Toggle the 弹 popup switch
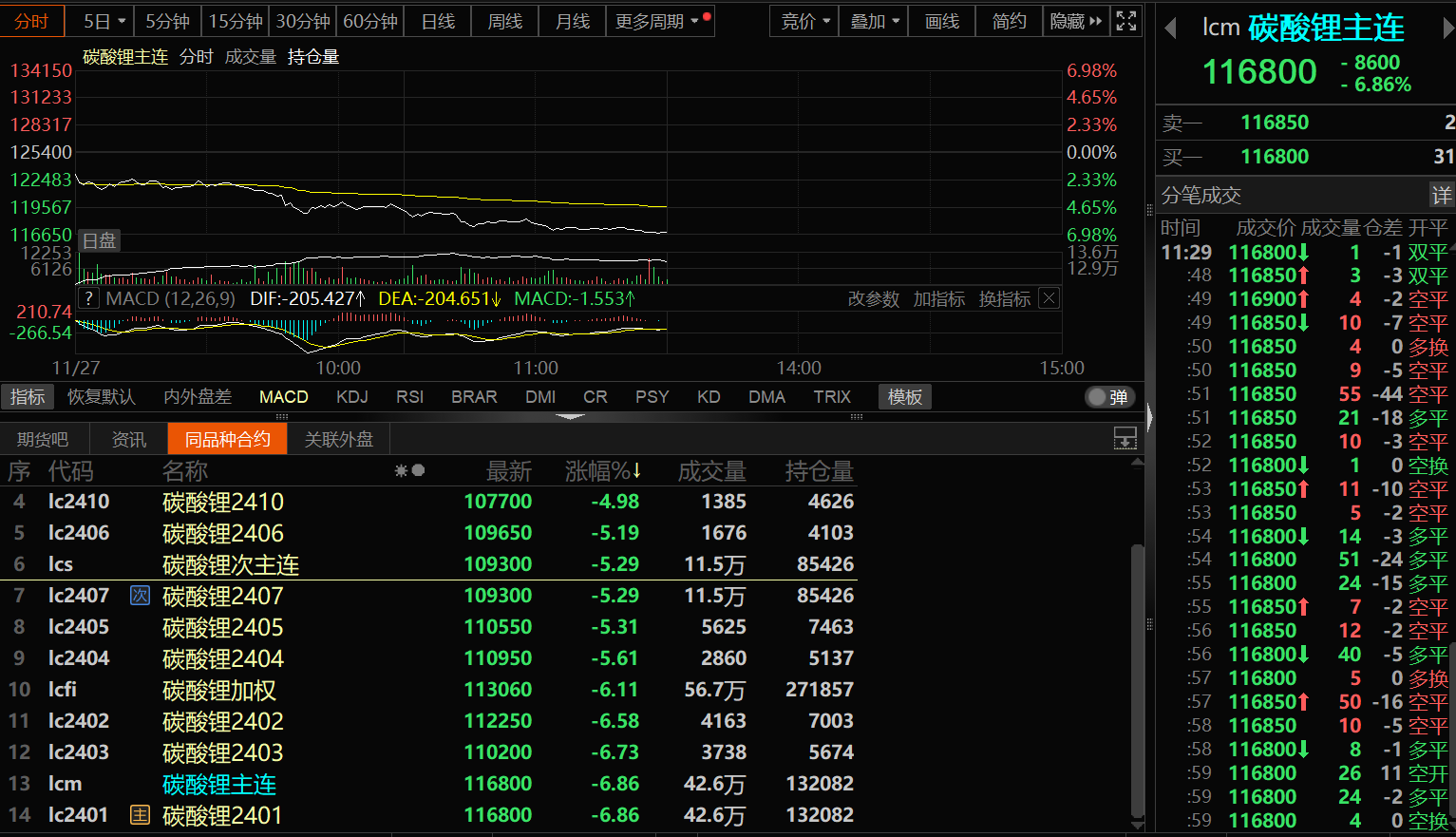Screen dimensions: 1456x837 pyautogui.click(x=1109, y=397)
